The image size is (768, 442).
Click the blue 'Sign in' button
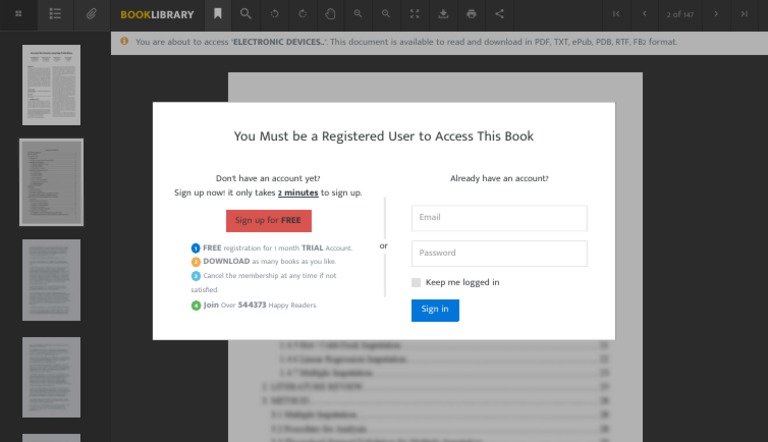point(435,310)
